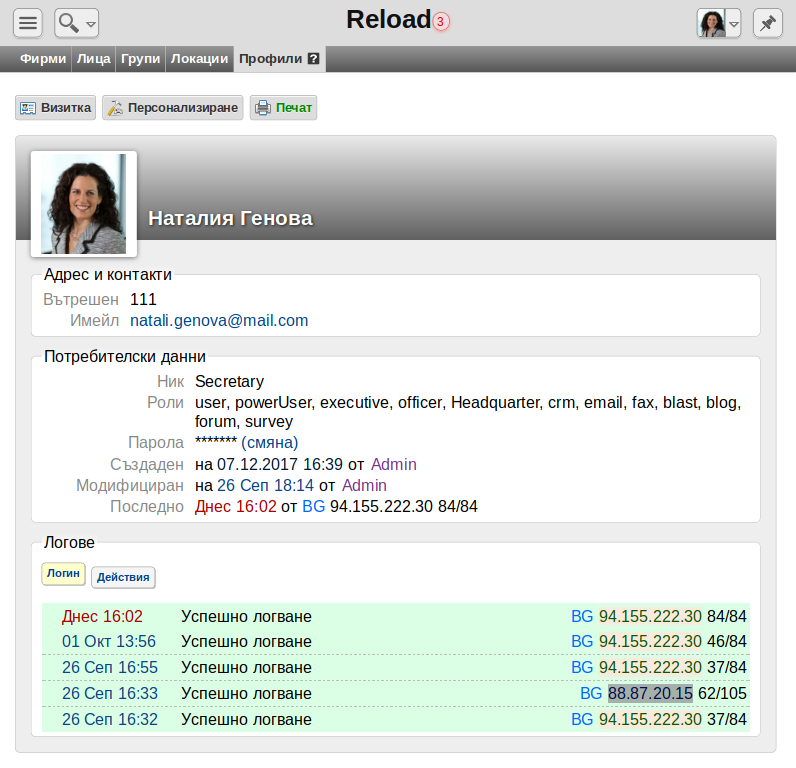The image size is (796, 768).
Task: Select the Логин log toggle
Action: [63, 574]
